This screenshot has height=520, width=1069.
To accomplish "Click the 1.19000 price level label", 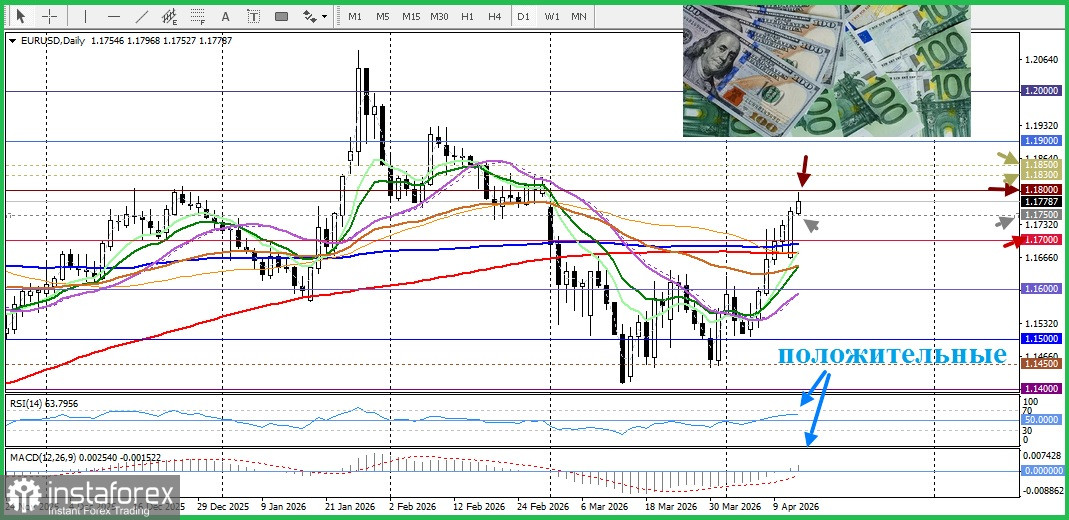I will (1042, 140).
